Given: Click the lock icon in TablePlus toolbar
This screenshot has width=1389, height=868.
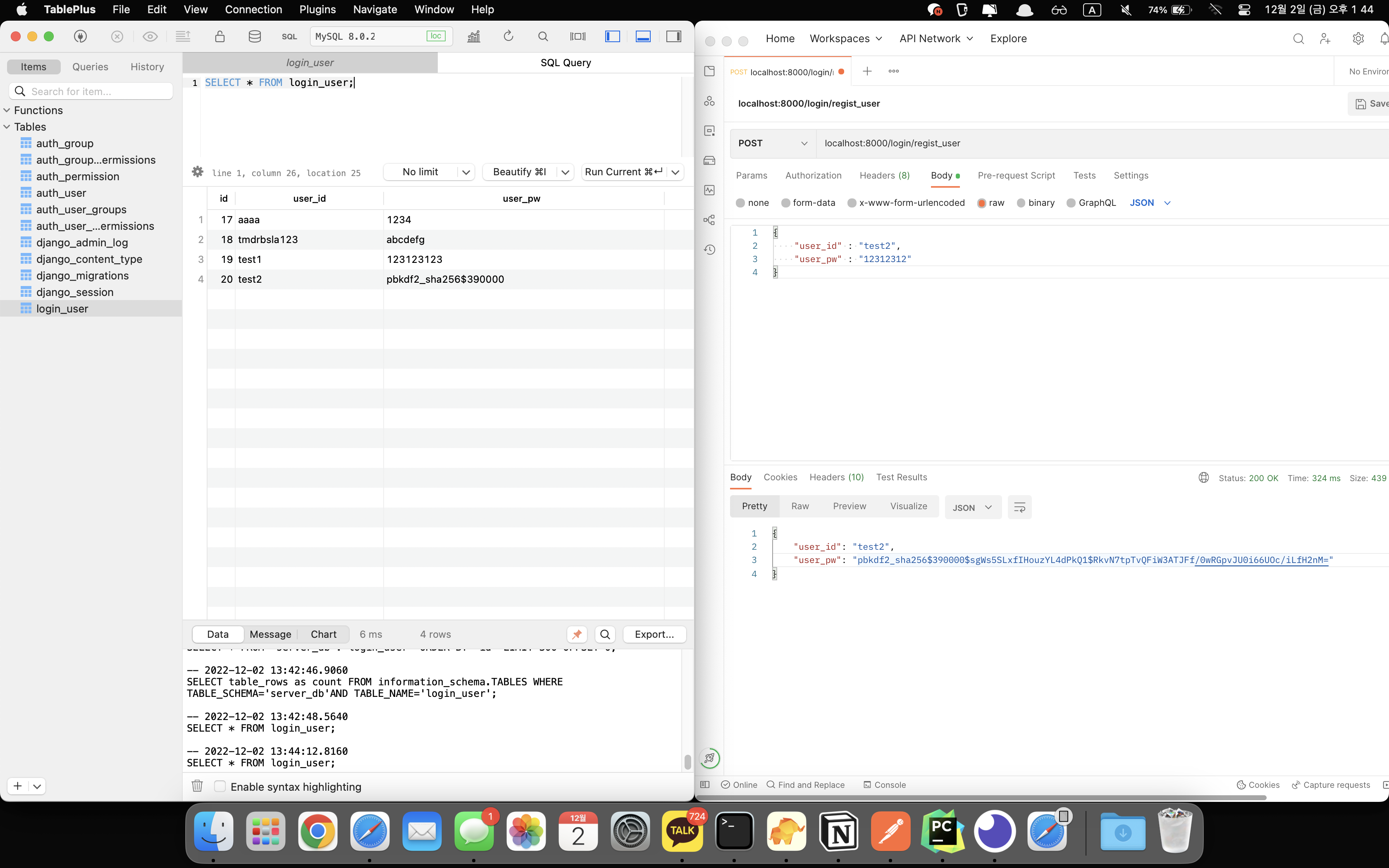Looking at the screenshot, I should click(219, 36).
